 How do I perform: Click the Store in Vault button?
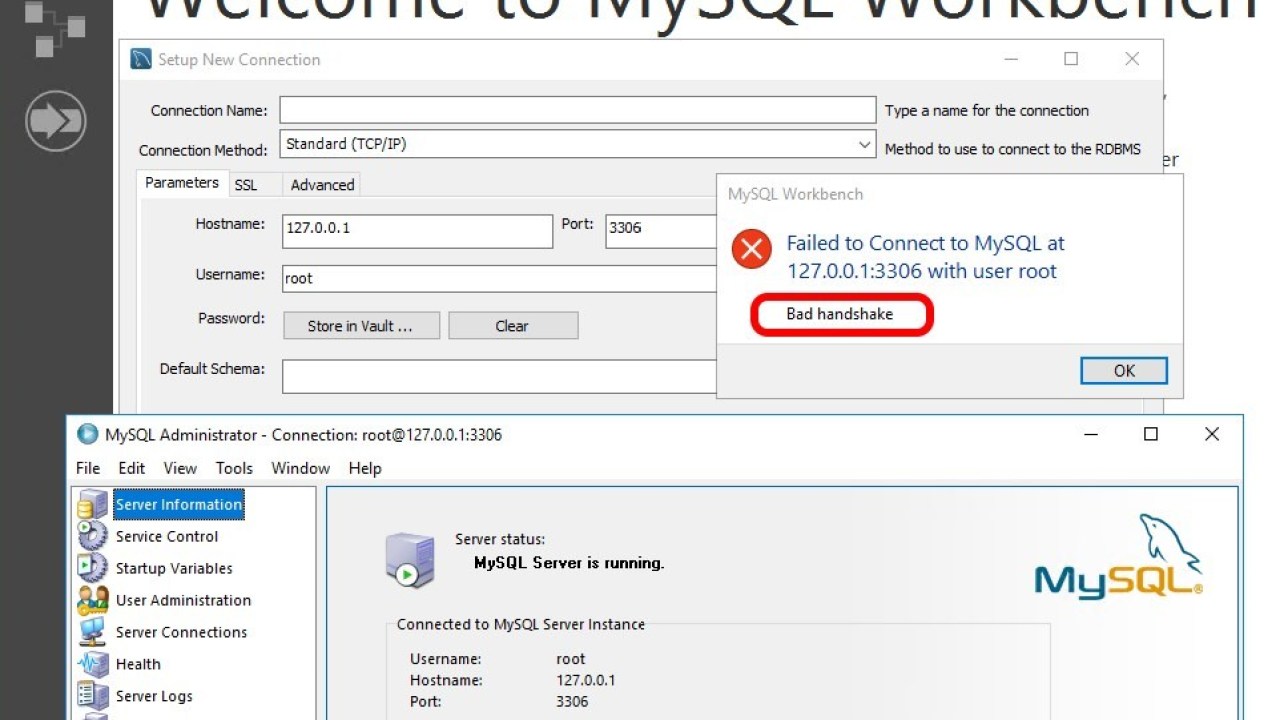[x=360, y=326]
